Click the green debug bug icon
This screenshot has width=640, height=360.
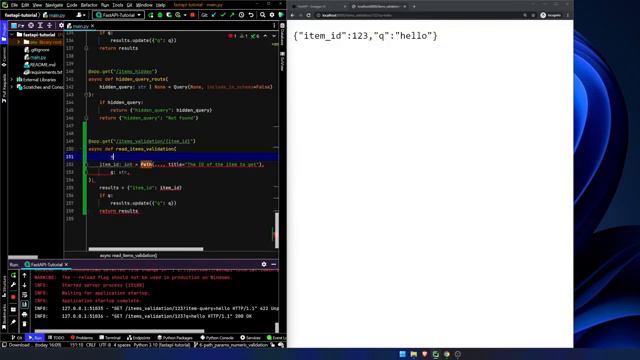point(160,15)
